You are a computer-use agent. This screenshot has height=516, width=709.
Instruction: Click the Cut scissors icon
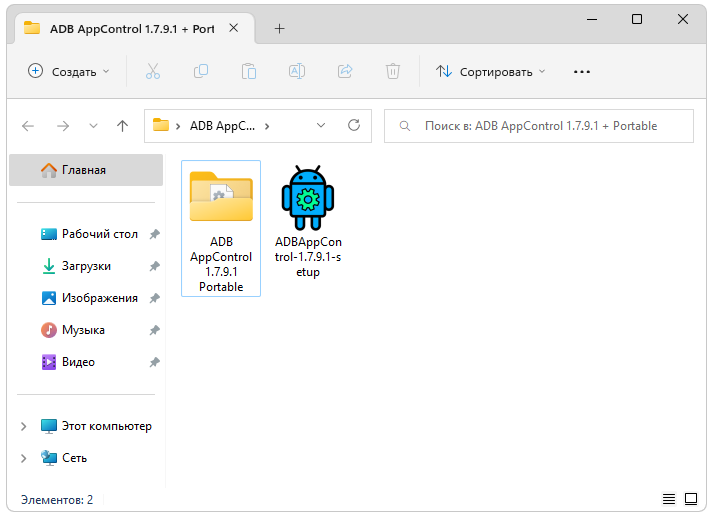tap(153, 71)
